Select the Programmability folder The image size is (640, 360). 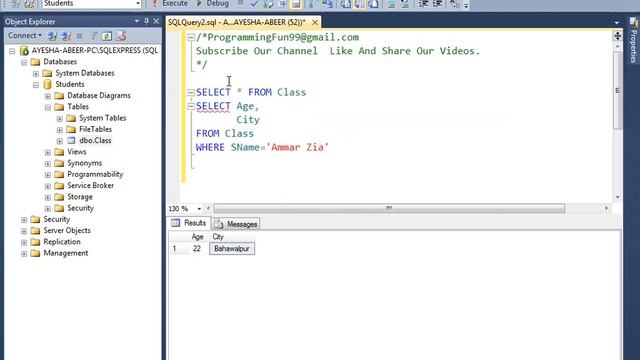click(95, 174)
